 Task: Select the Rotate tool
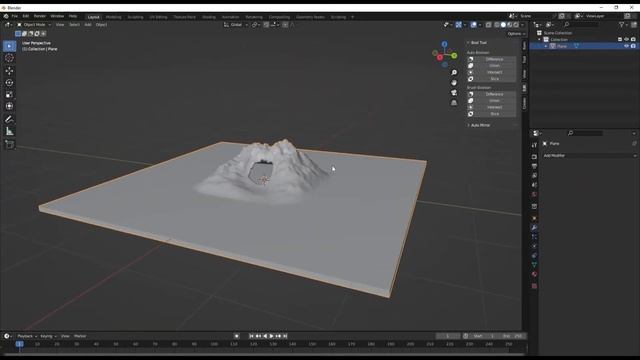[9, 82]
